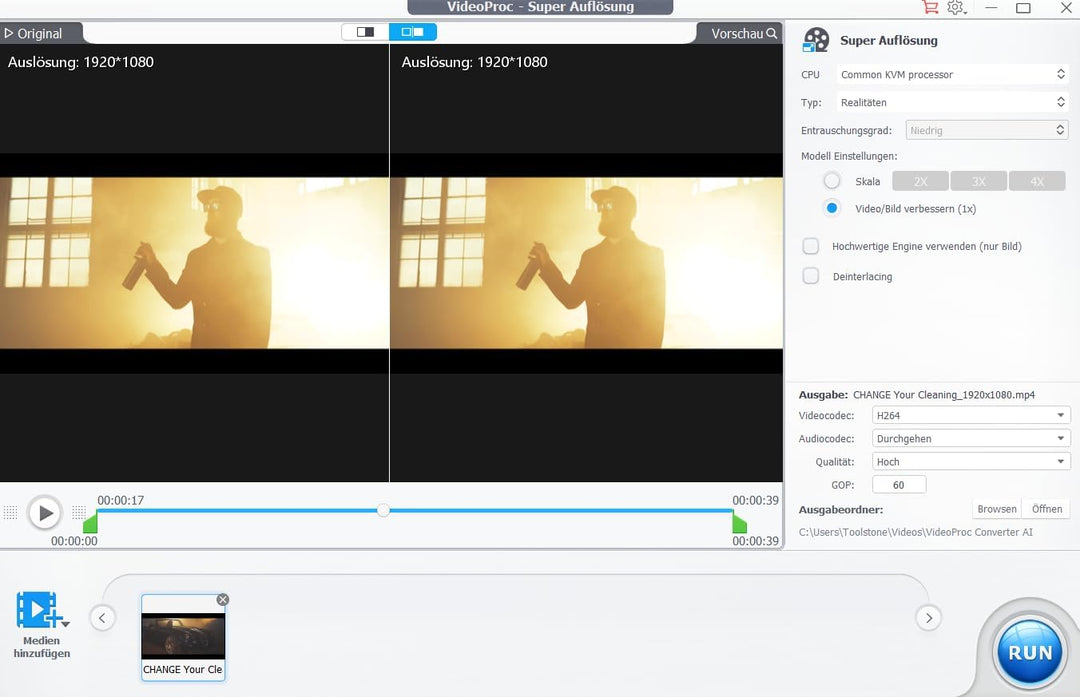
Task: Expand the Audiocodec Durchgehen dropdown
Action: (x=970, y=438)
